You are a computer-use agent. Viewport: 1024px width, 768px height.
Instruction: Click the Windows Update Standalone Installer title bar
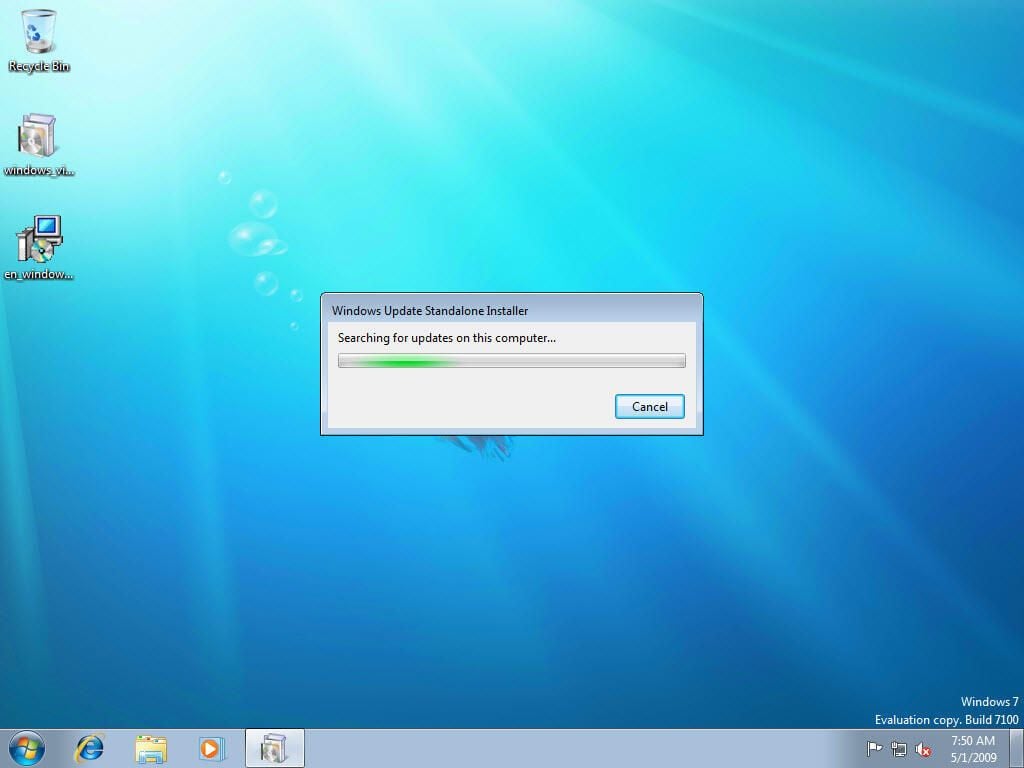[x=511, y=310]
